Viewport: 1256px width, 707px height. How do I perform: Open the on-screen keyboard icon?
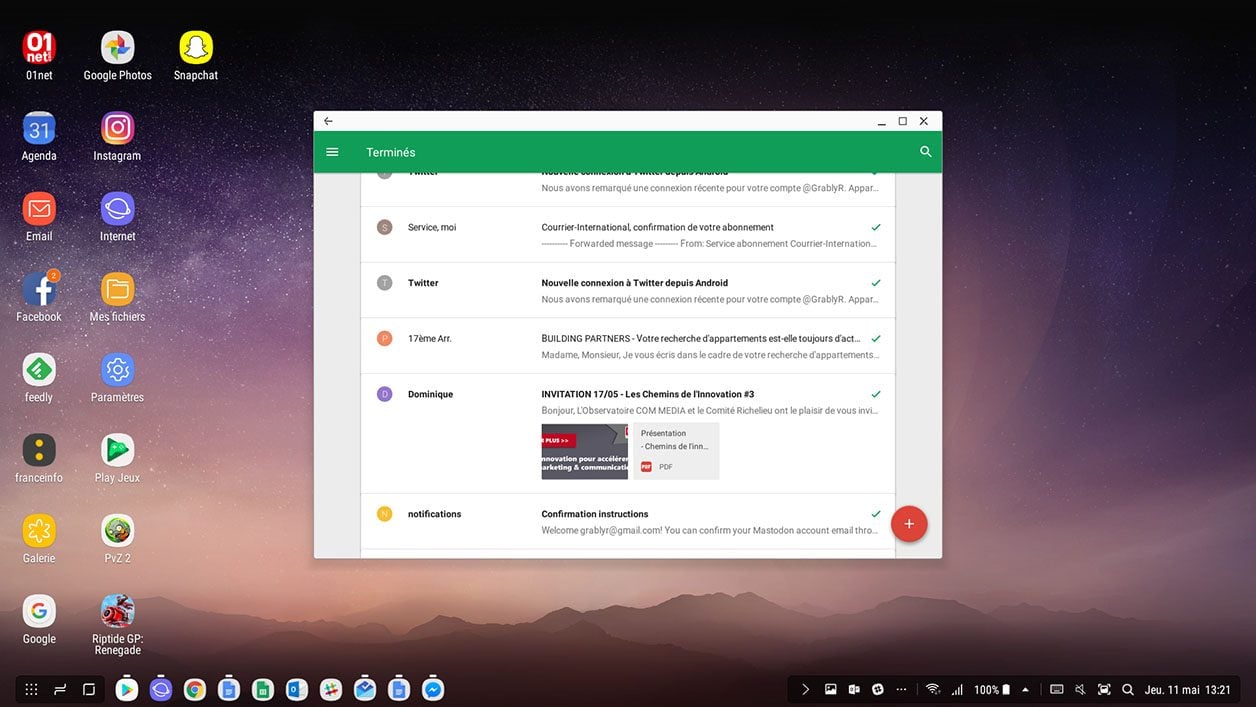1056,689
